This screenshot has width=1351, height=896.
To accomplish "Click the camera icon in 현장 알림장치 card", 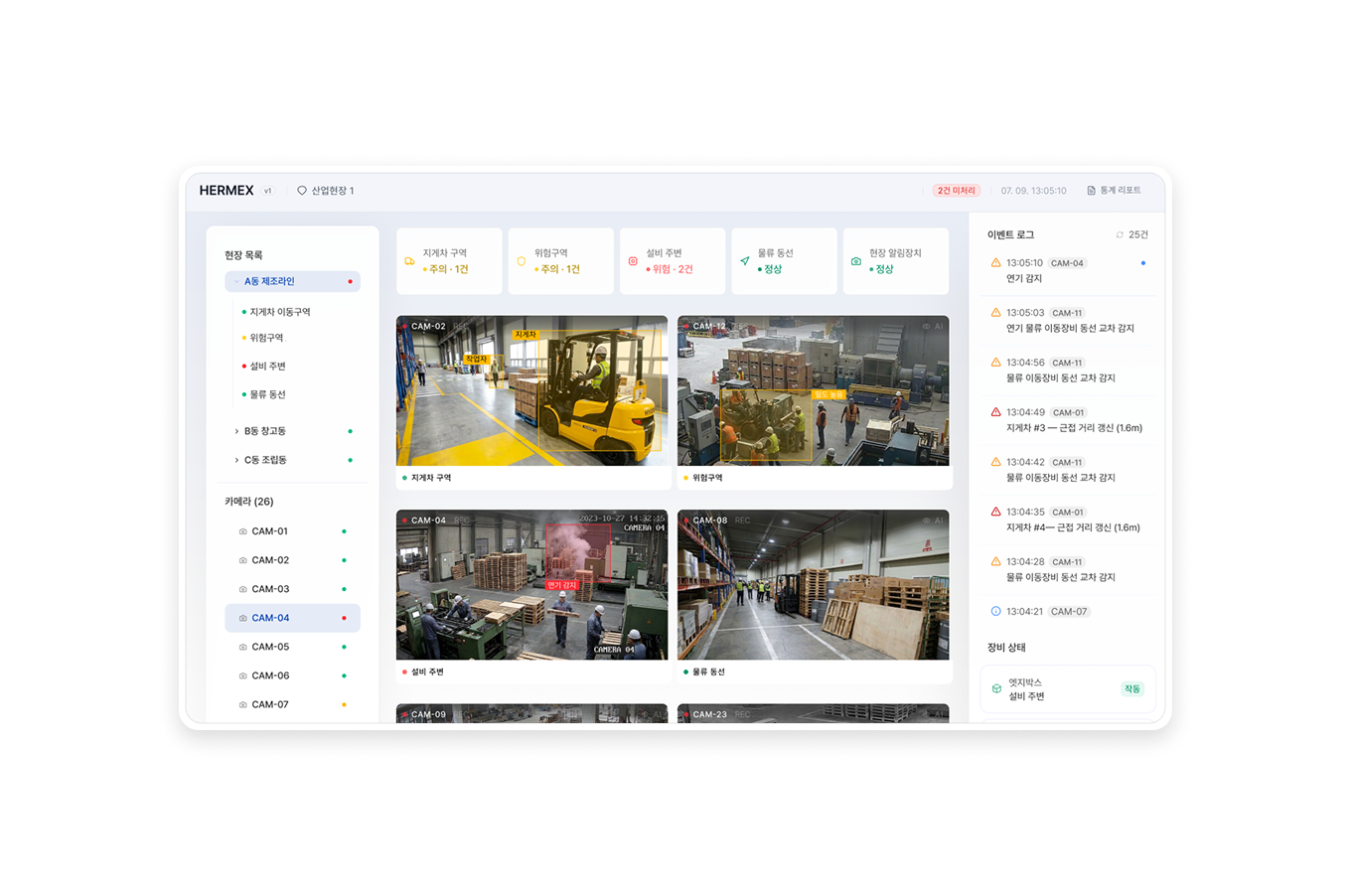I will 856,261.
